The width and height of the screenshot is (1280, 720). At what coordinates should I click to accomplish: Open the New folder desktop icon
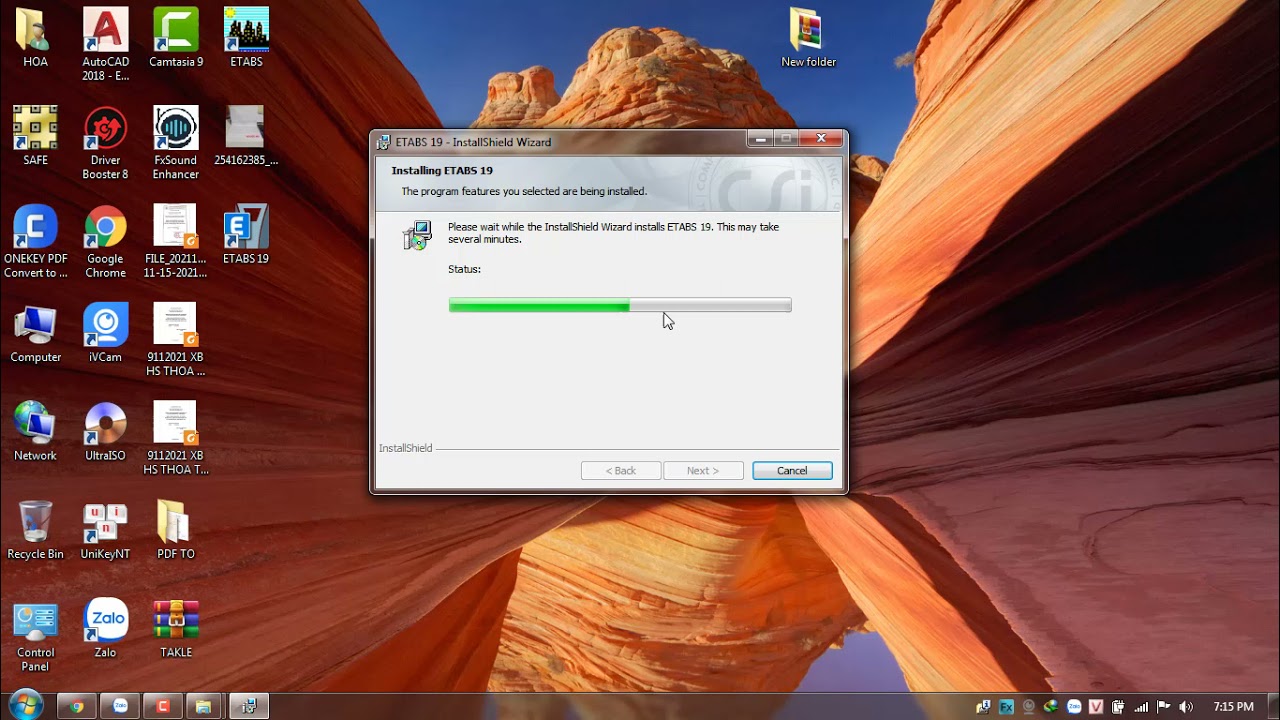[x=808, y=38]
